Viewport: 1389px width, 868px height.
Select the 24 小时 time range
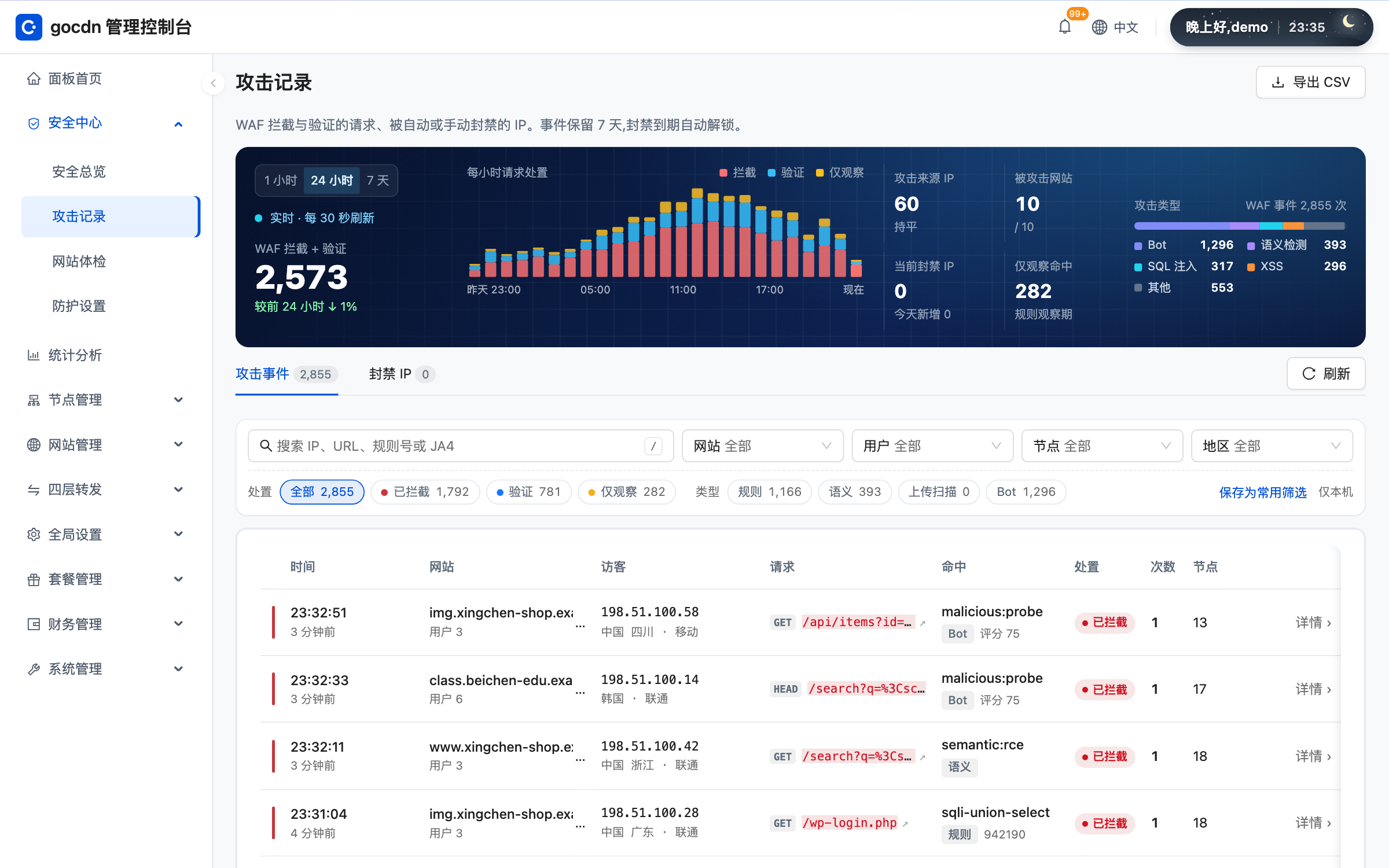[332, 181]
